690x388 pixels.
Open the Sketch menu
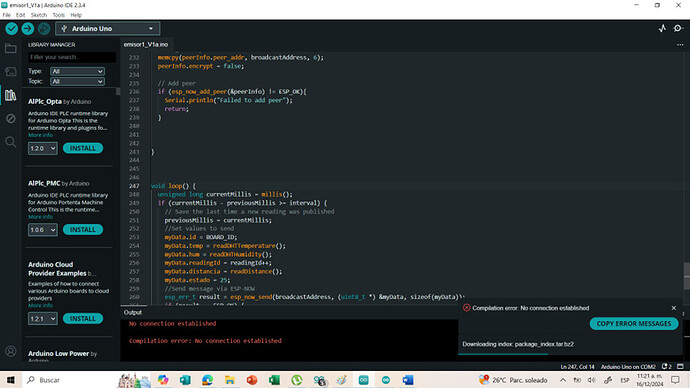pos(39,15)
